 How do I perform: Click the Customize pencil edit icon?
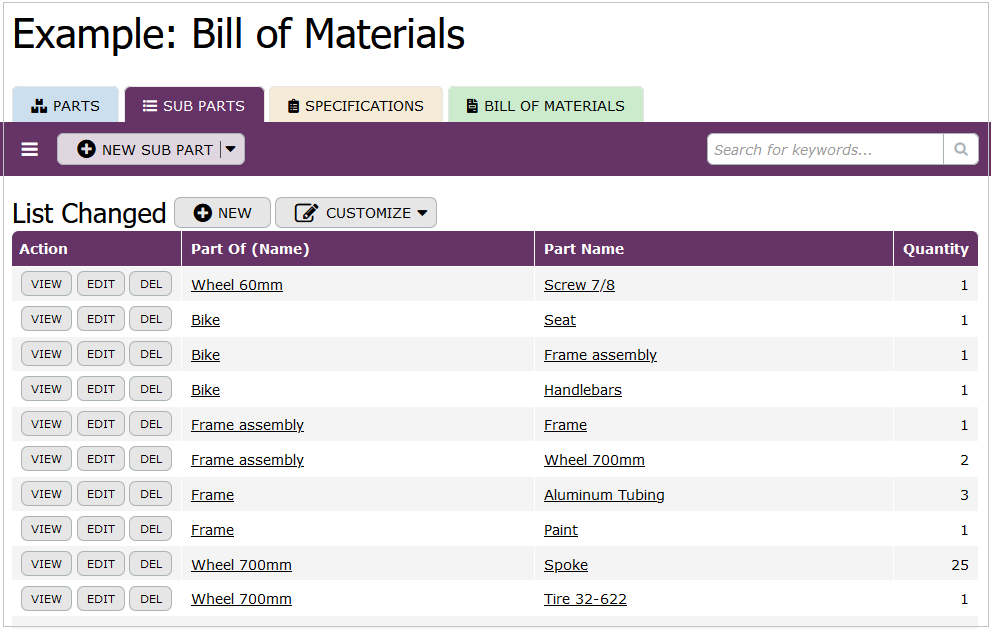point(307,213)
